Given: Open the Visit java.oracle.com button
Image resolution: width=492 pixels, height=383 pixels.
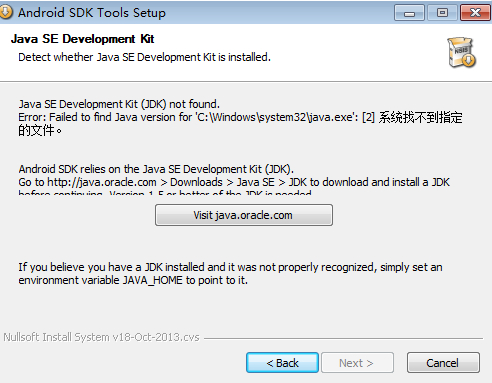Looking at the screenshot, I should (244, 215).
